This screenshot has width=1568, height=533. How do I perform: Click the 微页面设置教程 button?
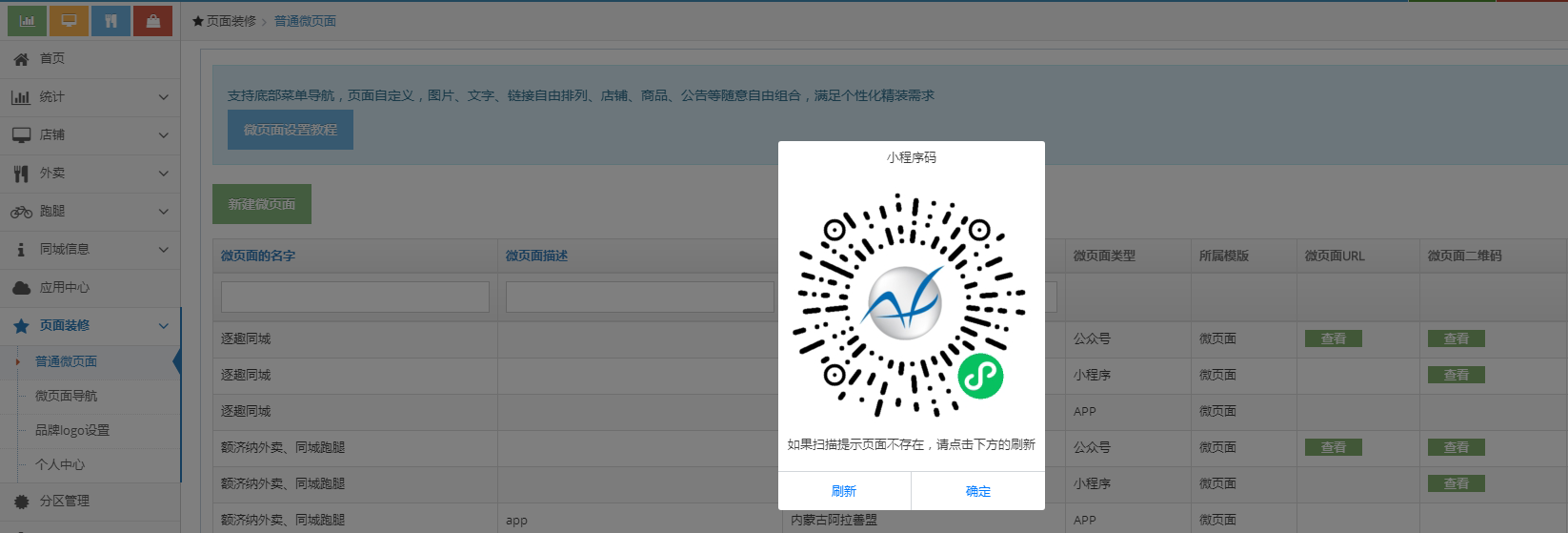291,130
